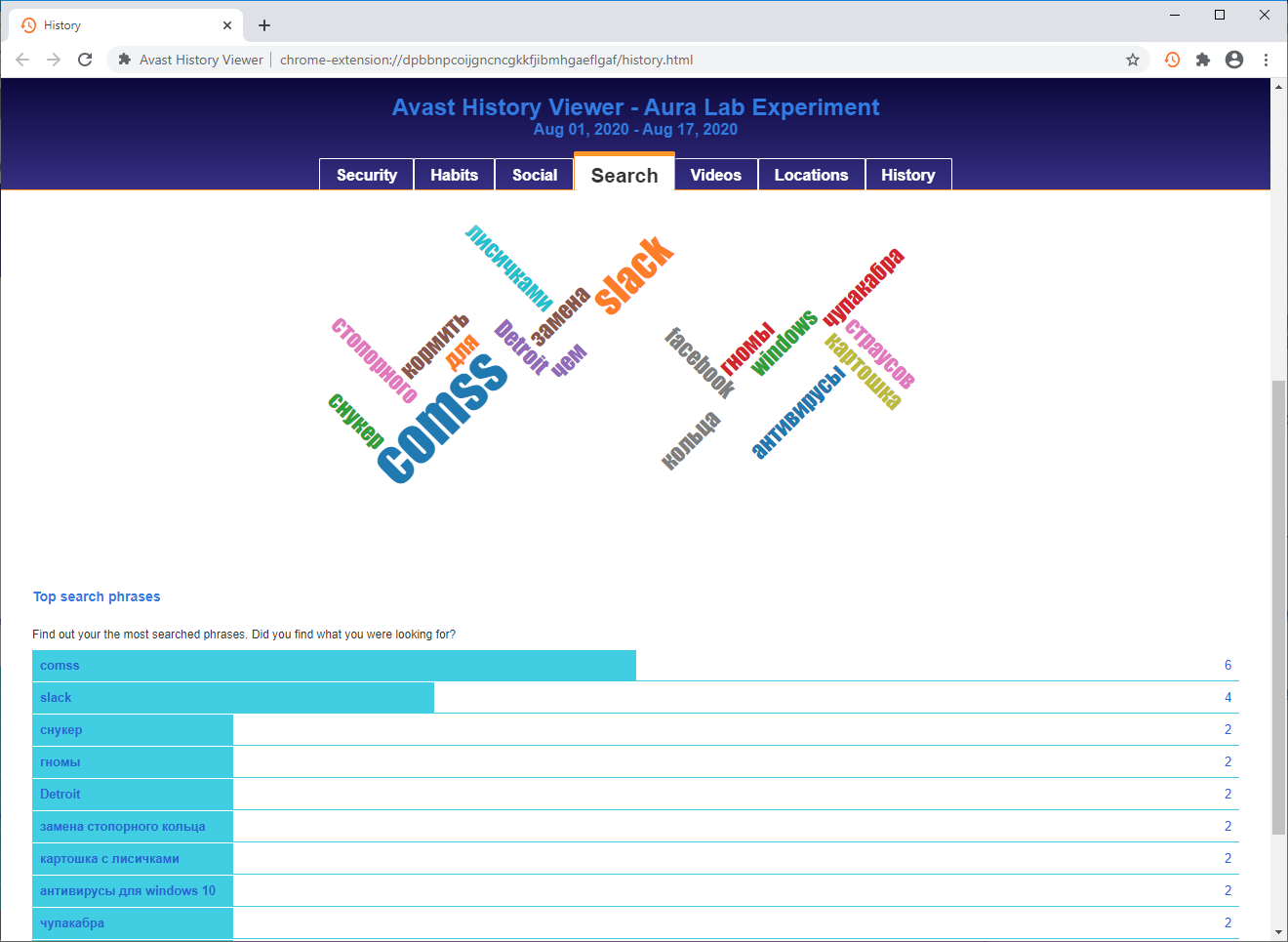Click the scrollbar down arrow
Image resolution: width=1288 pixels, height=942 pixels.
coord(1278,932)
